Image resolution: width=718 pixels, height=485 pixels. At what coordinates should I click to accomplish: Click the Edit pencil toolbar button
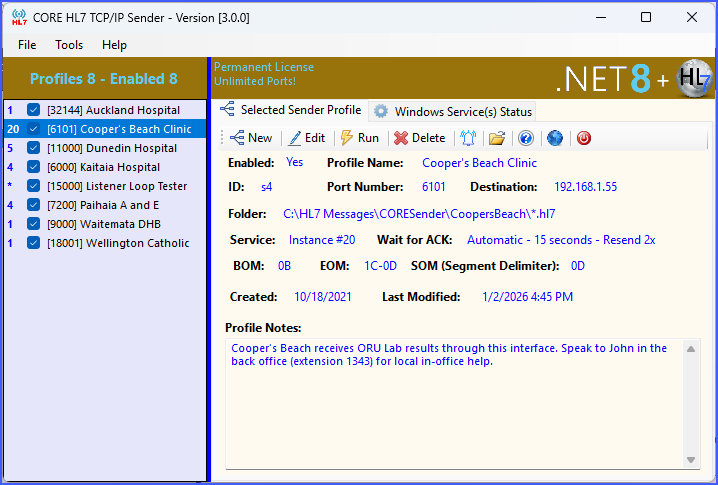coord(306,138)
